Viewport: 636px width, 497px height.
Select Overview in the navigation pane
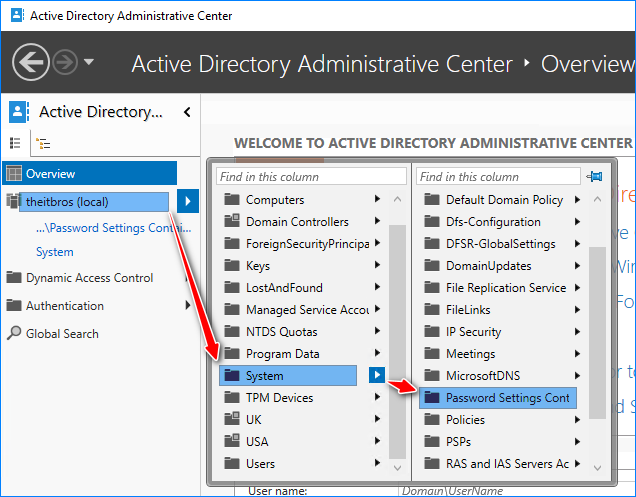tap(90, 173)
